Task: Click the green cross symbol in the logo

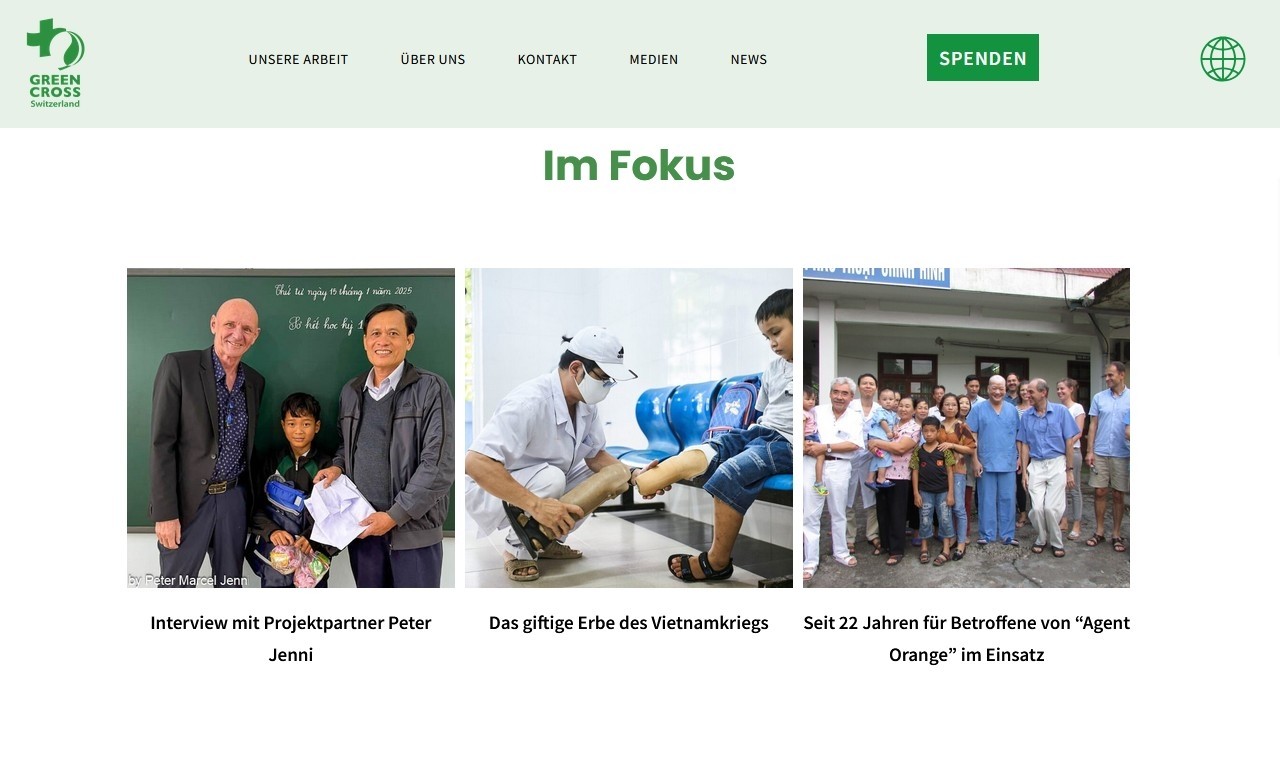Action: (x=44, y=40)
